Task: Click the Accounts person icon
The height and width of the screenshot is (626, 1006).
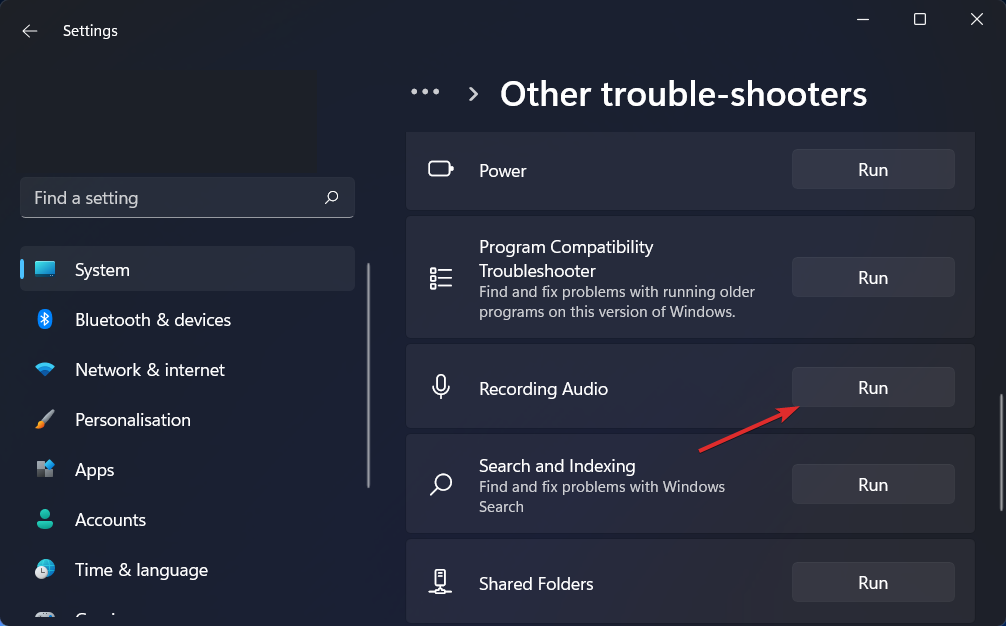Action: (45, 520)
